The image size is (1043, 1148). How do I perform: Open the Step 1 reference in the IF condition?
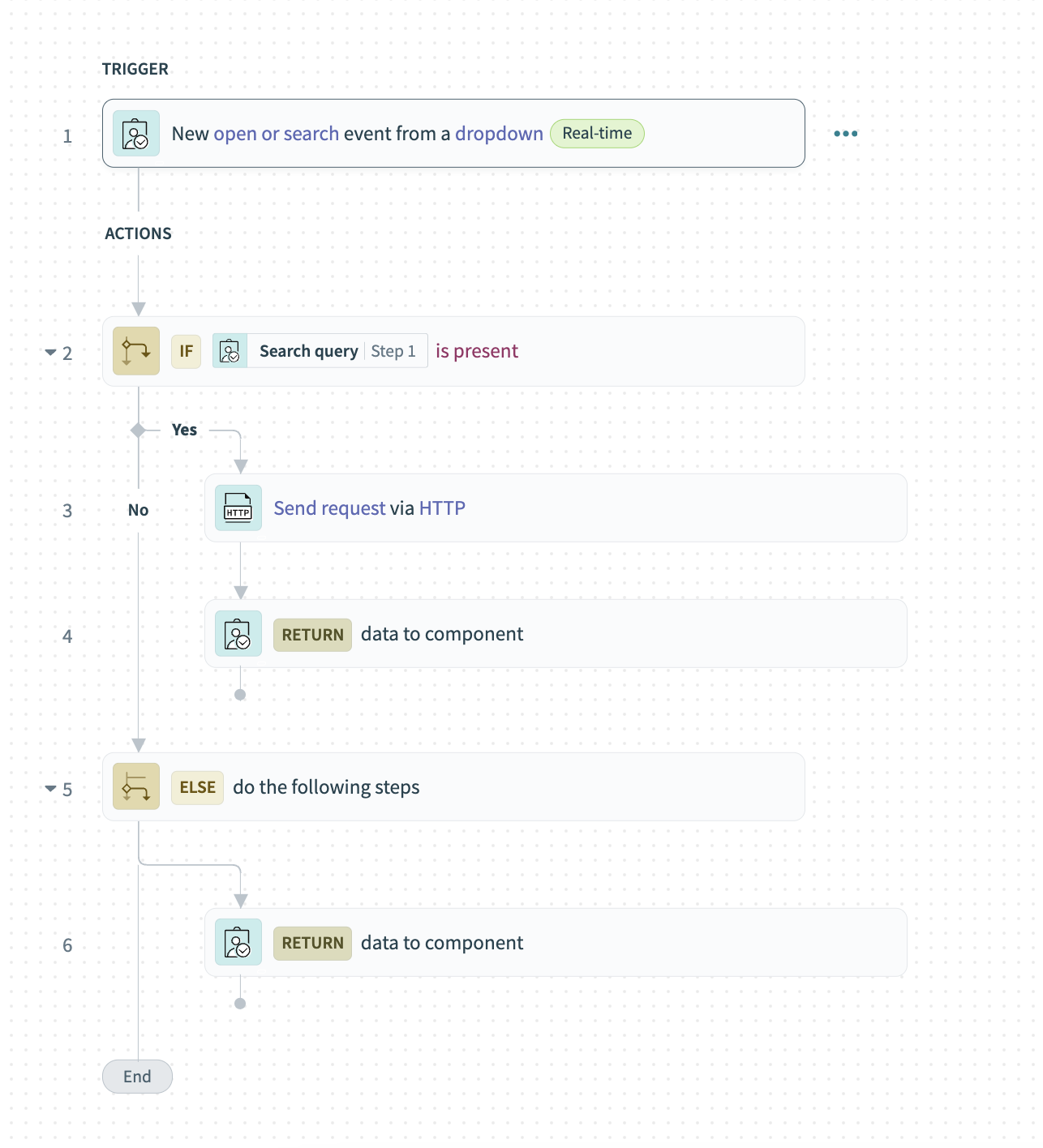coord(394,351)
